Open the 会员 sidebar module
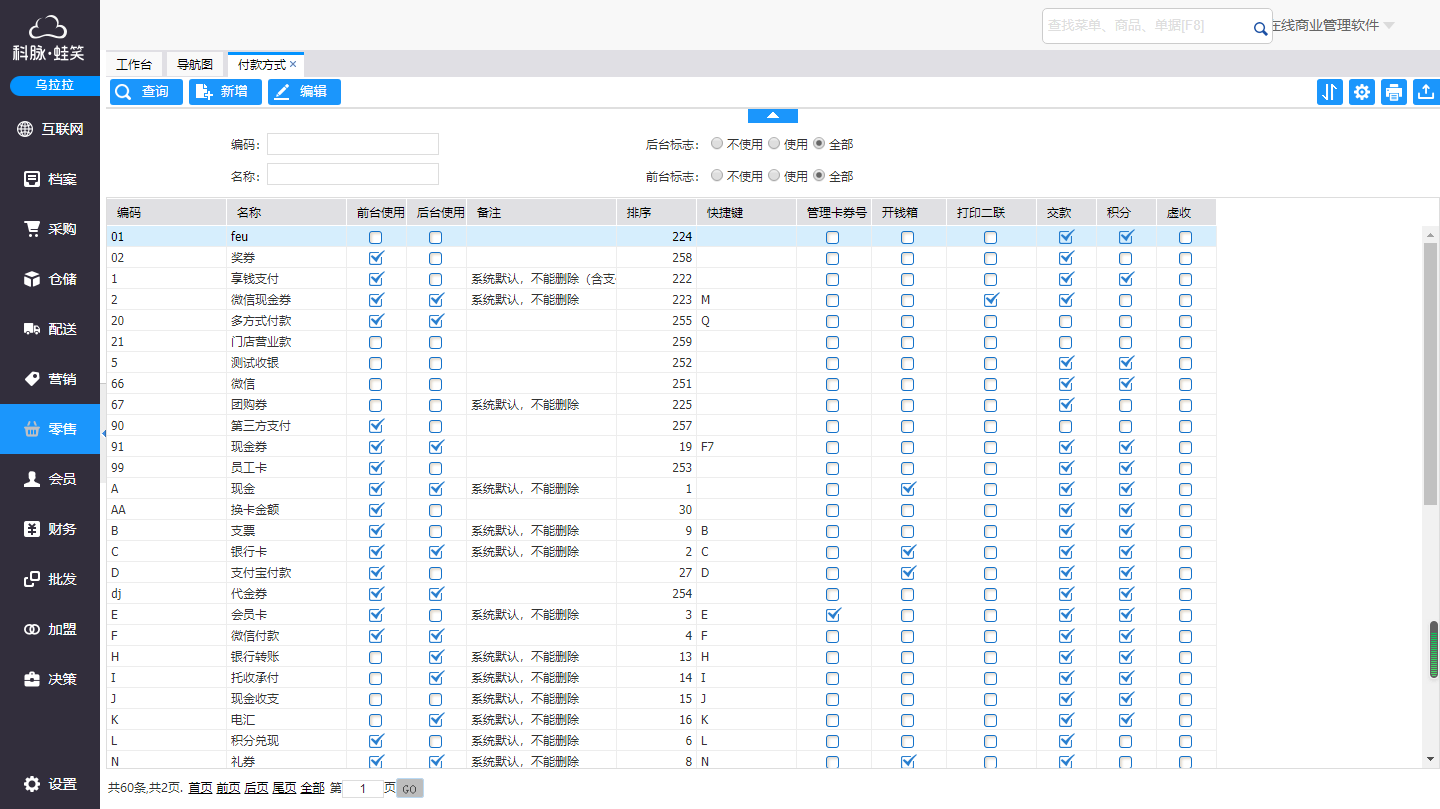Viewport: 1440px width, 809px height. point(50,479)
